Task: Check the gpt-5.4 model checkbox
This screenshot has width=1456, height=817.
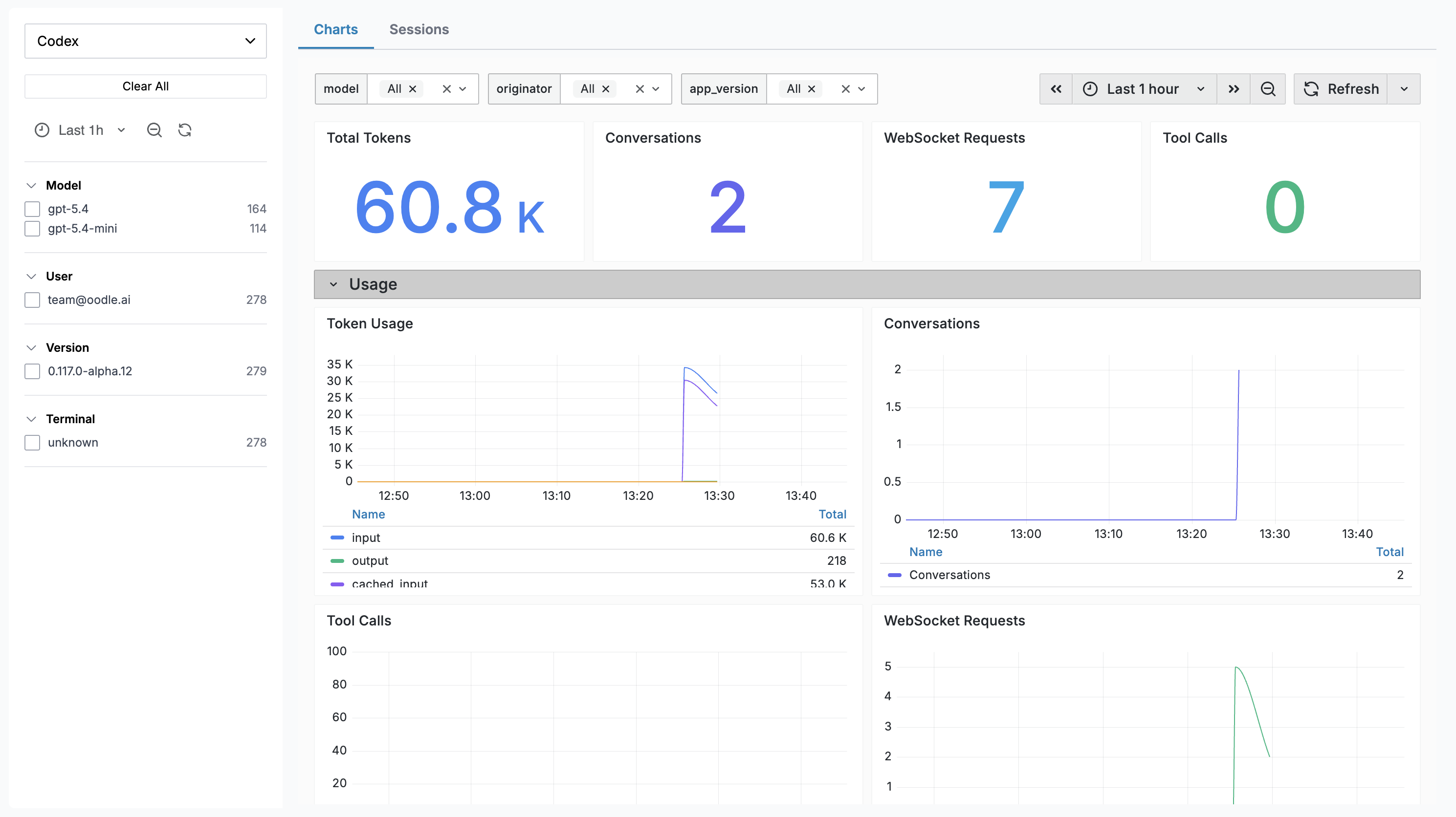Action: tap(32, 209)
